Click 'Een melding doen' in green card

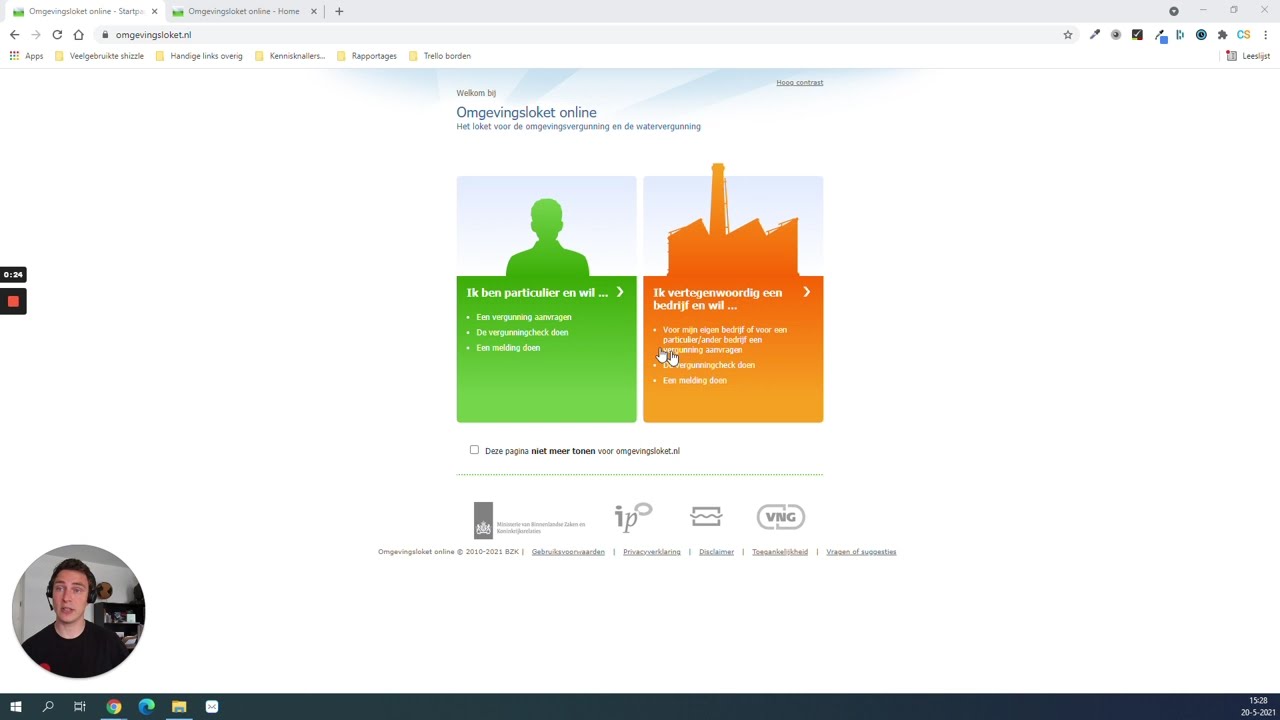click(508, 348)
